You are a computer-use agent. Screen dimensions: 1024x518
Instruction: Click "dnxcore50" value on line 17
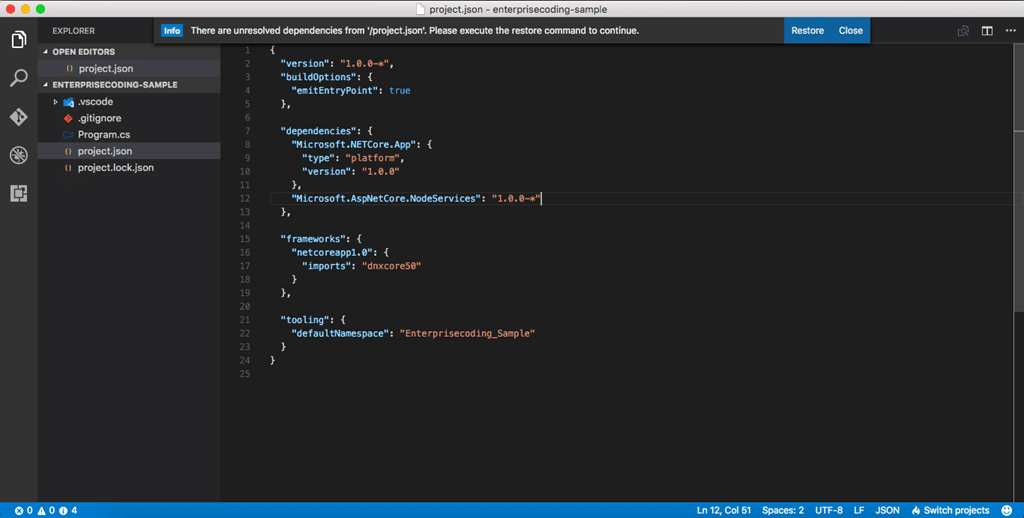[x=392, y=266]
